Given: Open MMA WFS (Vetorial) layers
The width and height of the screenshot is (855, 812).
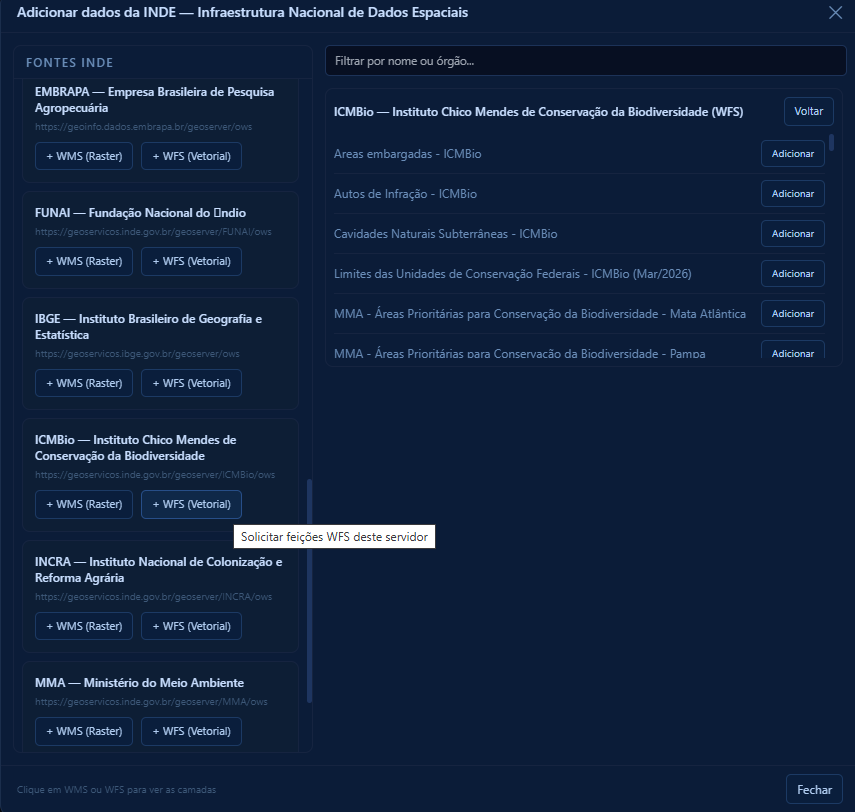Looking at the screenshot, I should (191, 731).
